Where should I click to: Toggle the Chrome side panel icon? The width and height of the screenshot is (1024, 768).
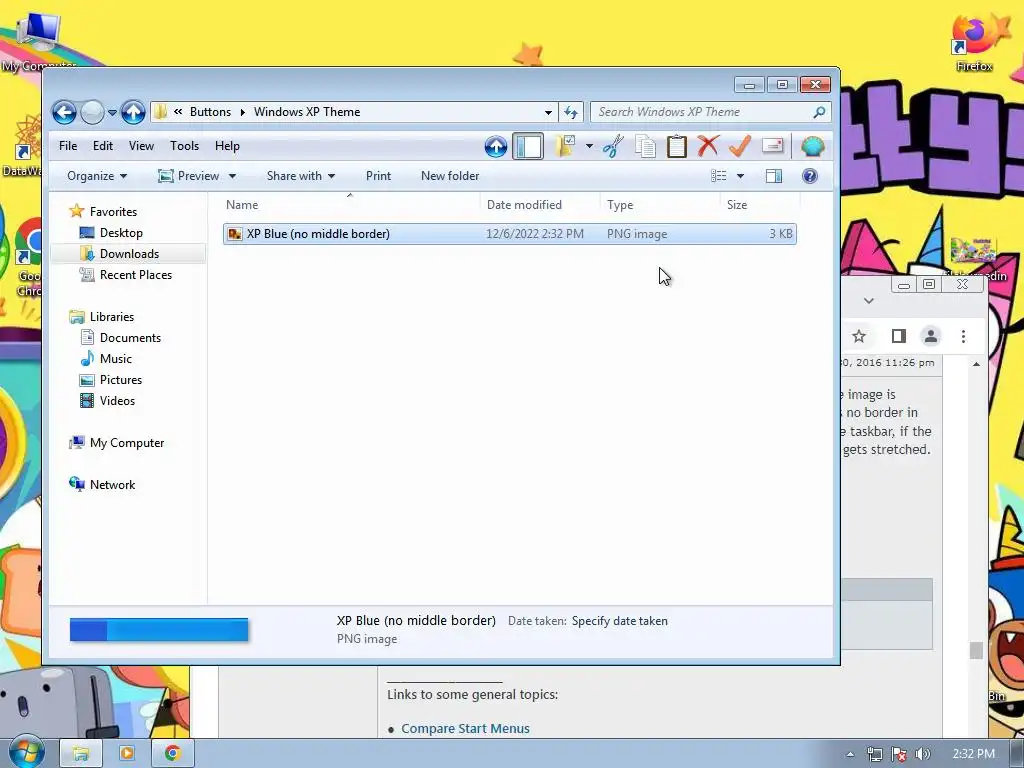coord(899,336)
